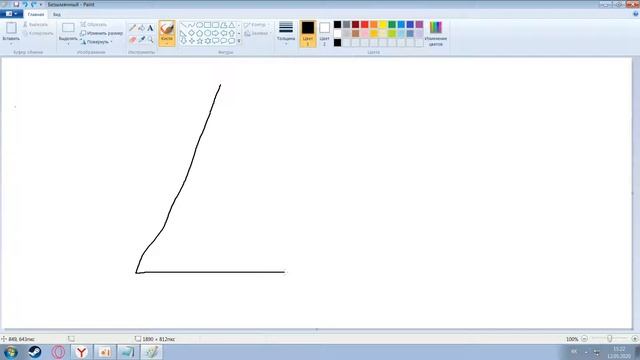The image size is (640, 360).
Task: Pick the Cloud callout shape
Action: [x=231, y=41]
